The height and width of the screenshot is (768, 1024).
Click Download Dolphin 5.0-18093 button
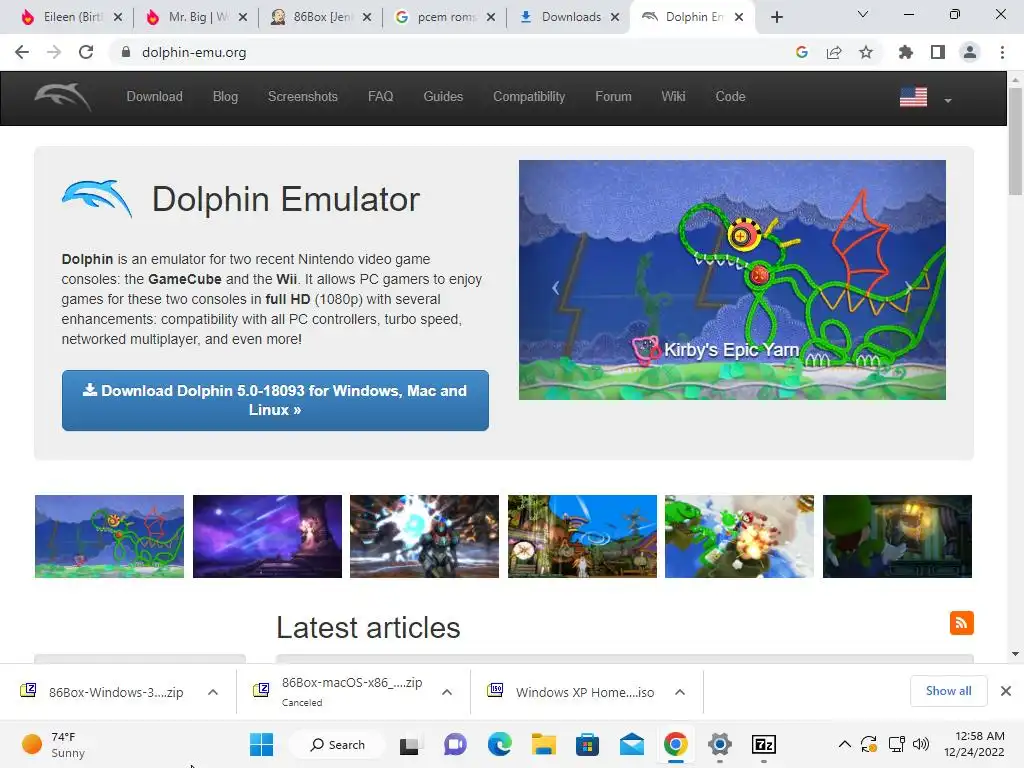coord(275,400)
